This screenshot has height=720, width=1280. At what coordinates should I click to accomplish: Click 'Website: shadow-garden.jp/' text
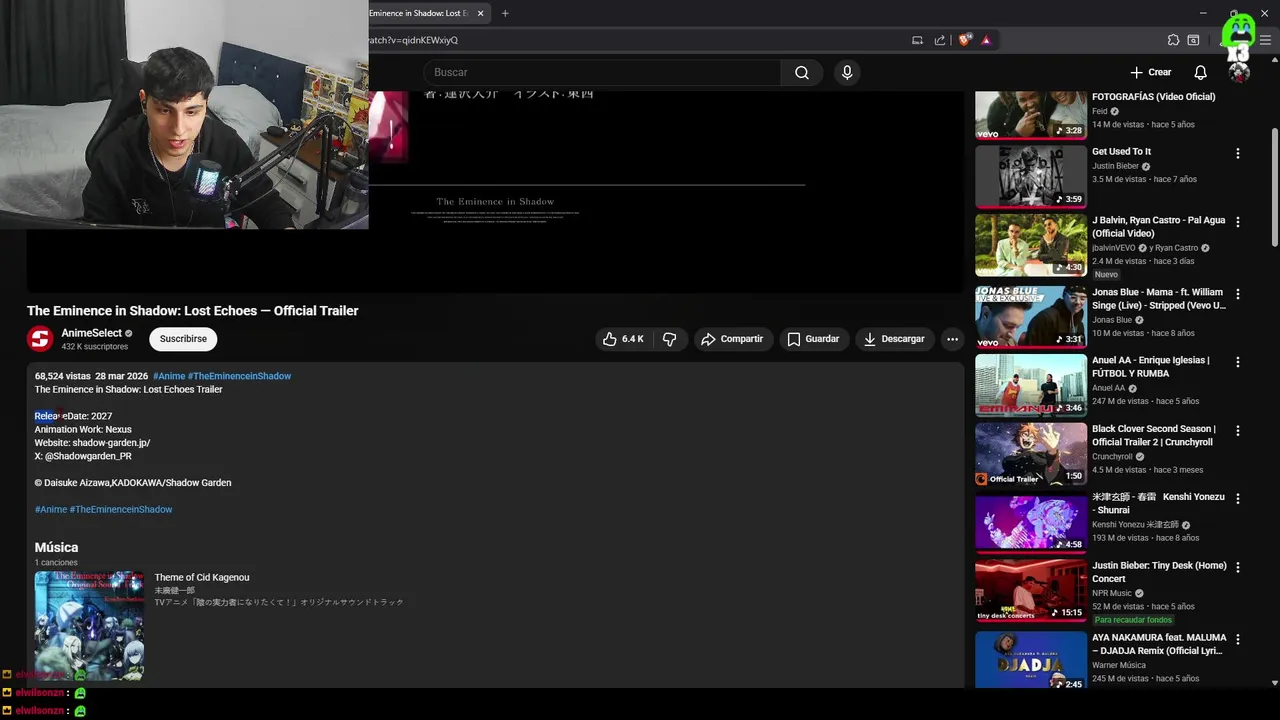tap(92, 443)
